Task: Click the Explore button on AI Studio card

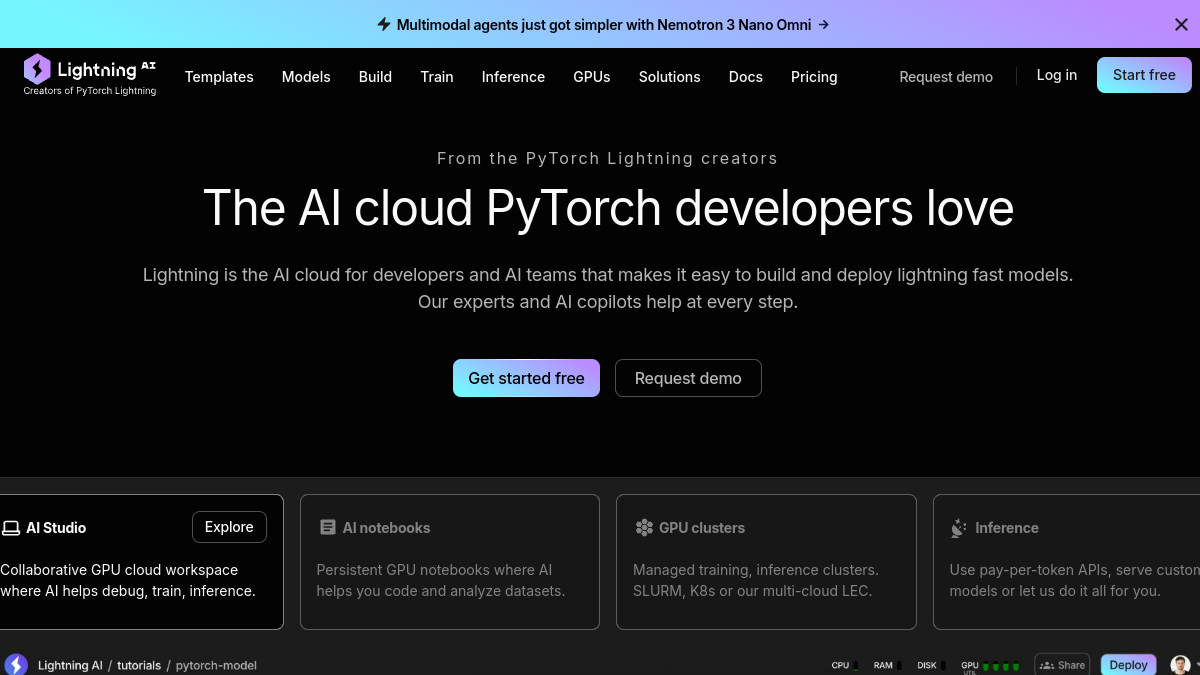Action: click(229, 527)
